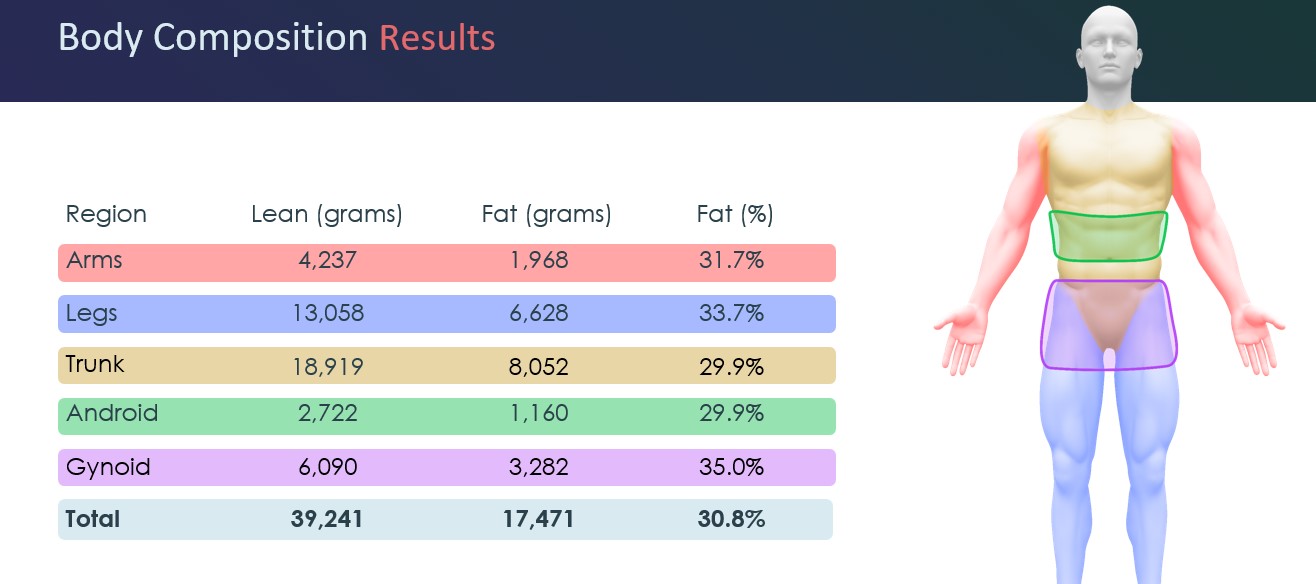
Task: Click the Trunk row label
Action: point(95,364)
